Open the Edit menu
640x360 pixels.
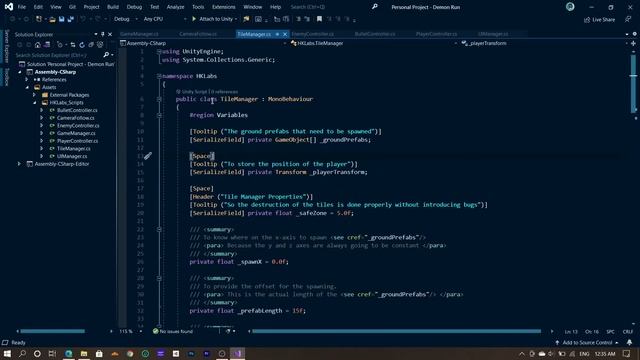(38, 7)
